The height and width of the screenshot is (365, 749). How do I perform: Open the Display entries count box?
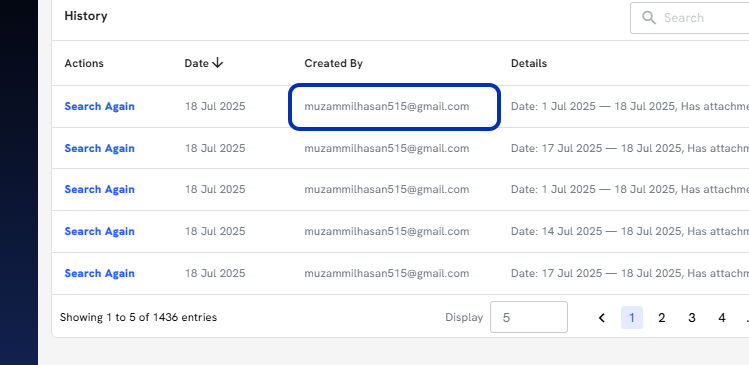[529, 317]
